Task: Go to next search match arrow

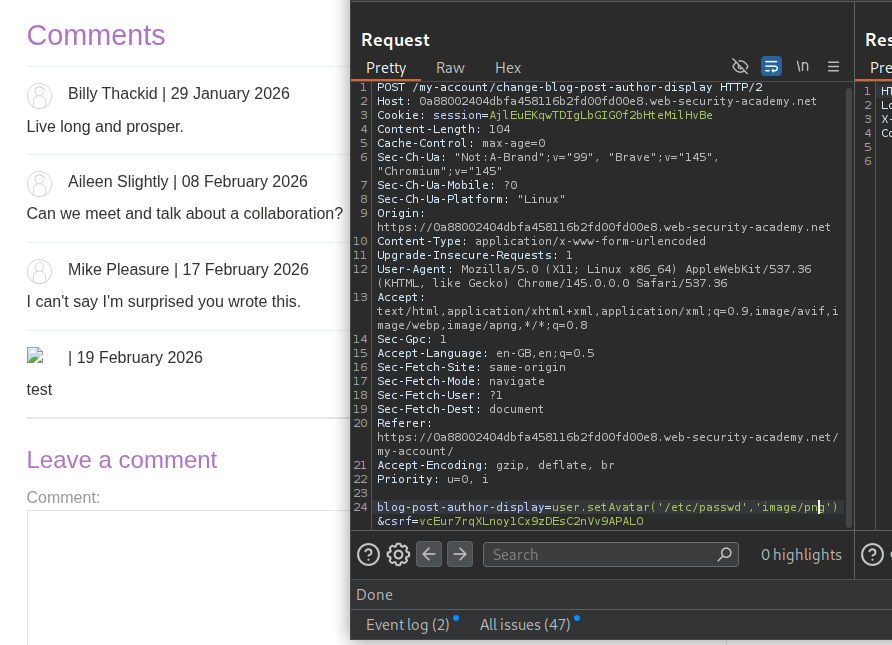Action: tap(459, 554)
